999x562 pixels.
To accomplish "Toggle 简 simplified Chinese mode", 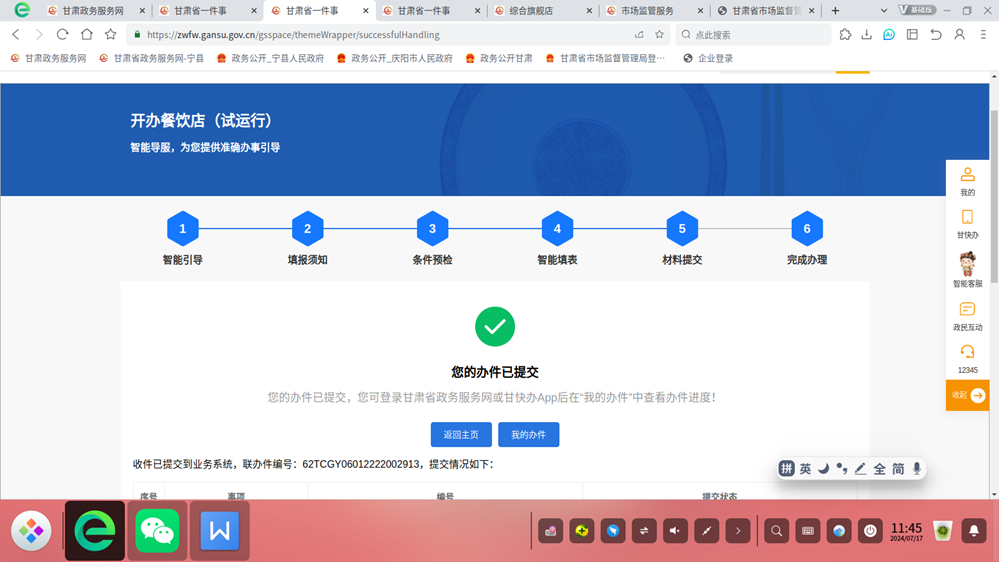I will pyautogui.click(x=898, y=469).
